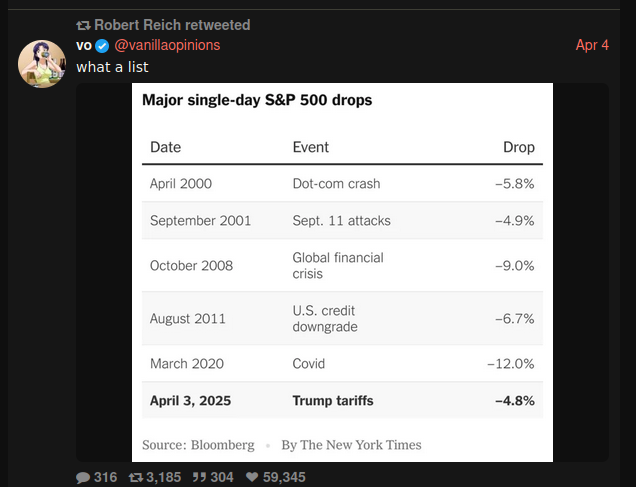Click the 304 quotes count

pyautogui.click(x=221, y=477)
